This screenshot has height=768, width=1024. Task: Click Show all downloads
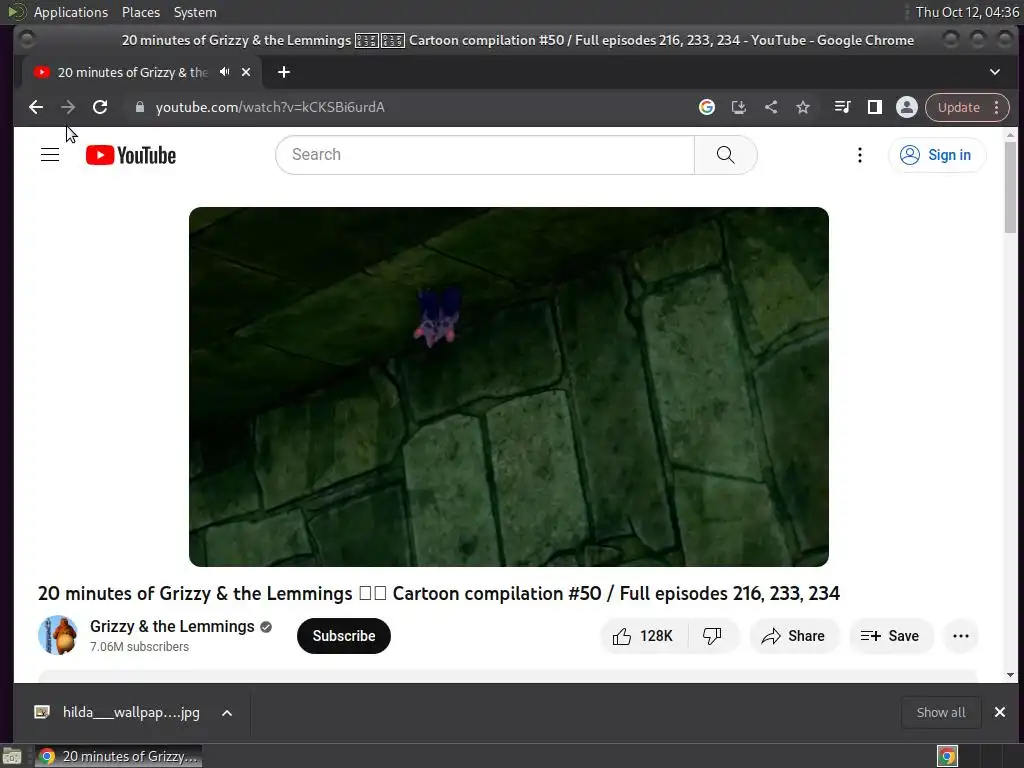pos(941,712)
